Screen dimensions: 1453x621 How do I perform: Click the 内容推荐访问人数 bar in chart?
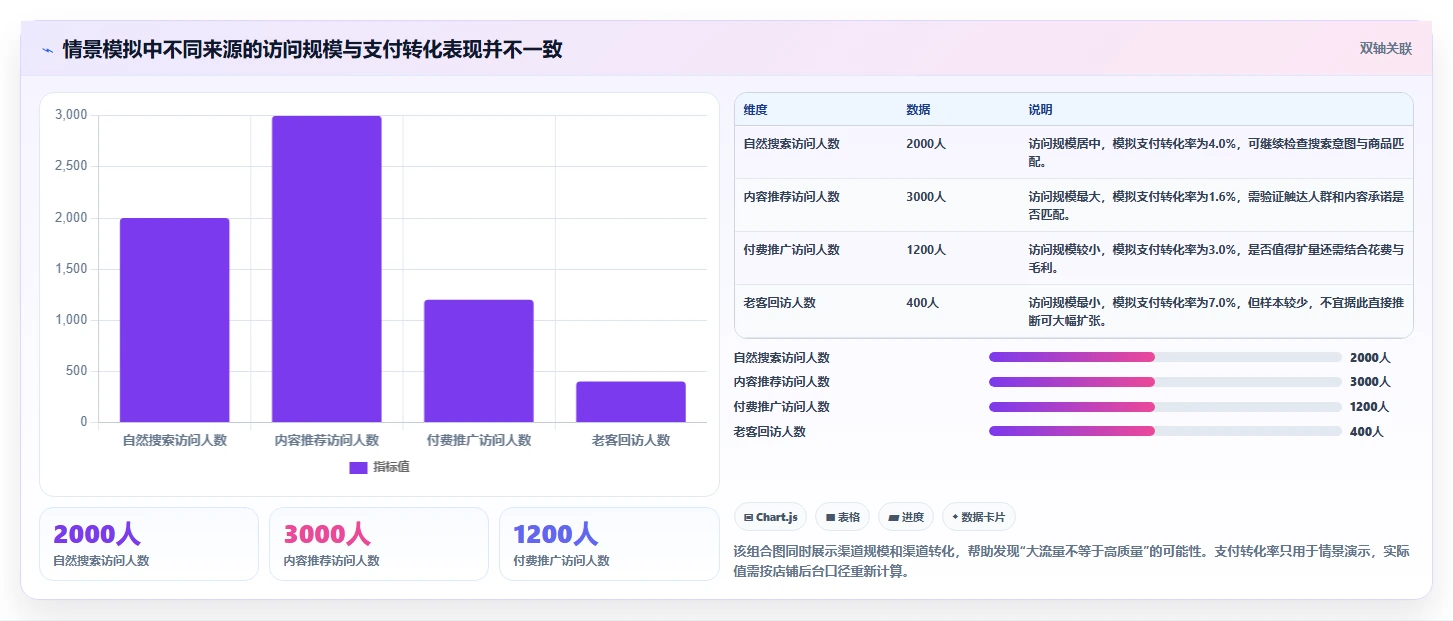[x=327, y=269]
